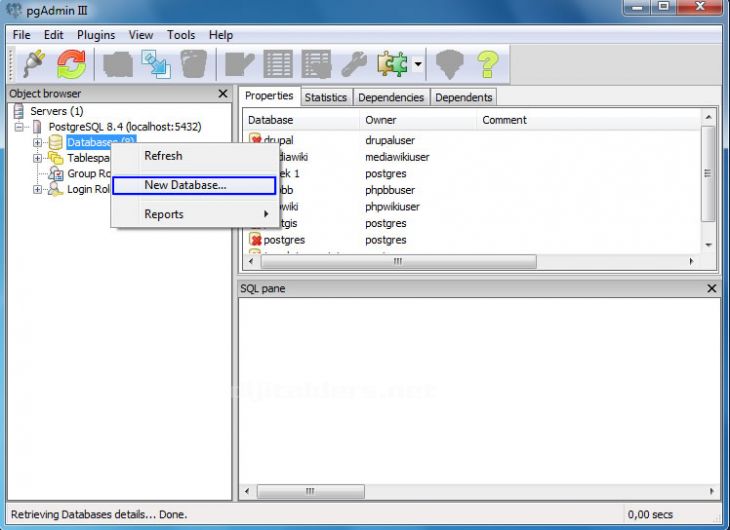This screenshot has height=530, width=730.
Task: Open the Reports submenu
Action: pyautogui.click(x=194, y=214)
